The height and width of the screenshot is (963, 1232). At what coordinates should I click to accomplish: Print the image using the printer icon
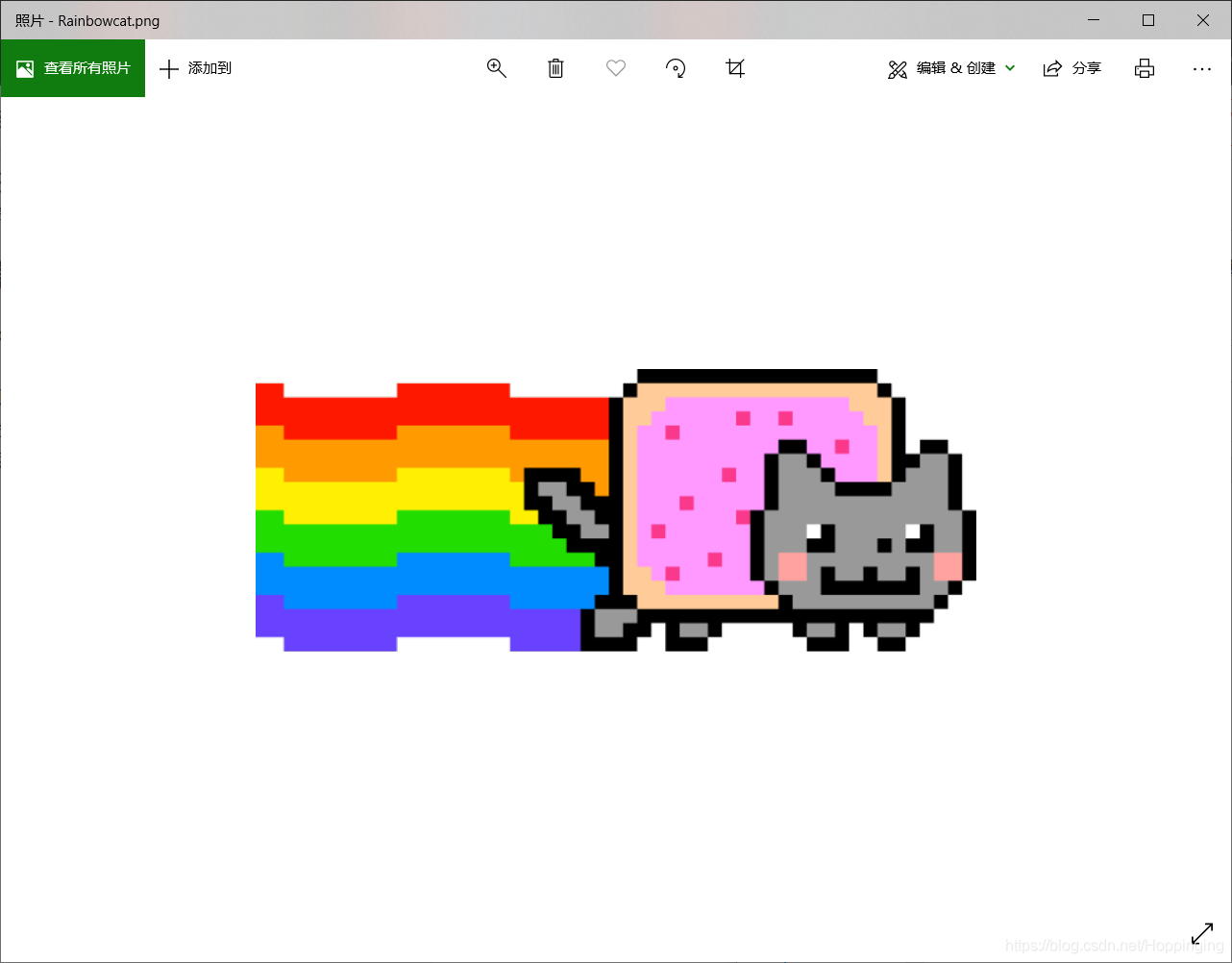(1144, 68)
